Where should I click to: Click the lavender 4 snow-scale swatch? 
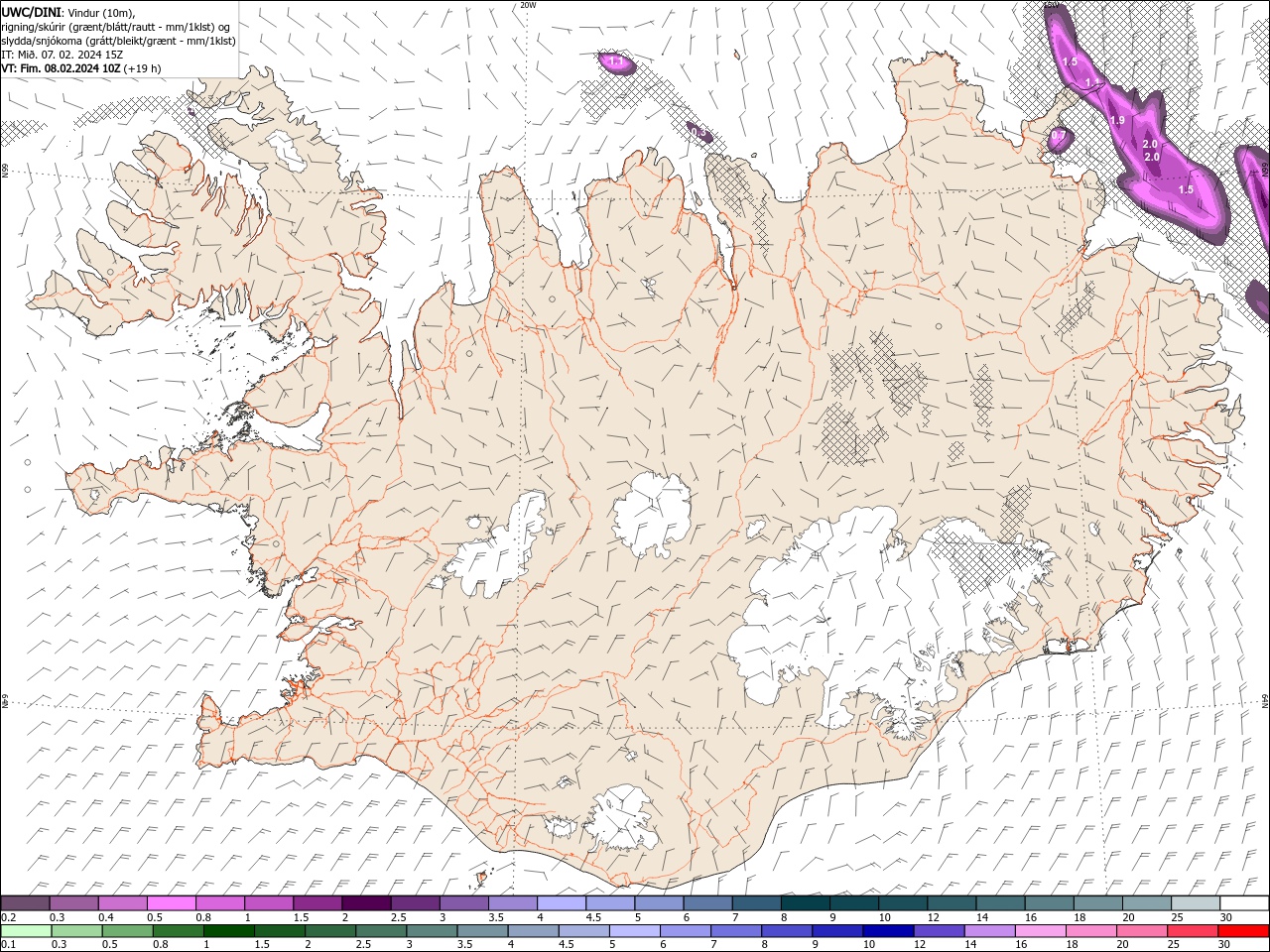pyautogui.click(x=561, y=903)
